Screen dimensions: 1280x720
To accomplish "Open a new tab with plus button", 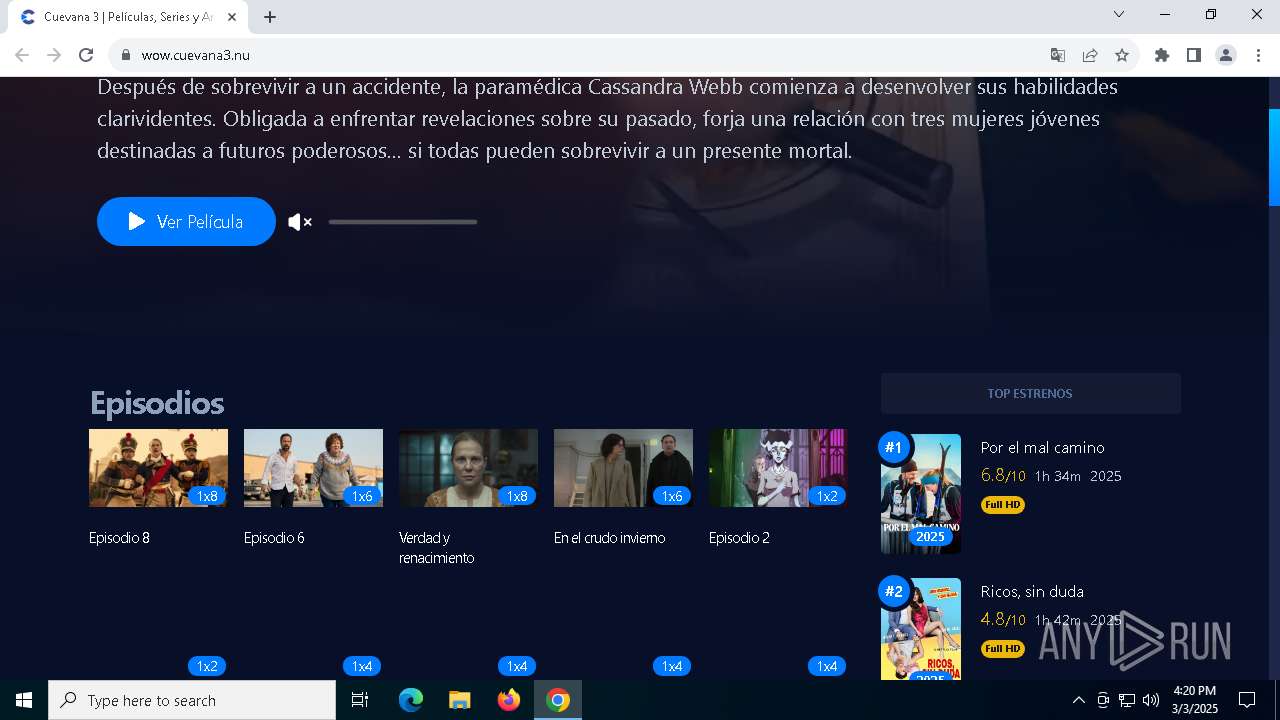I will 270,17.
